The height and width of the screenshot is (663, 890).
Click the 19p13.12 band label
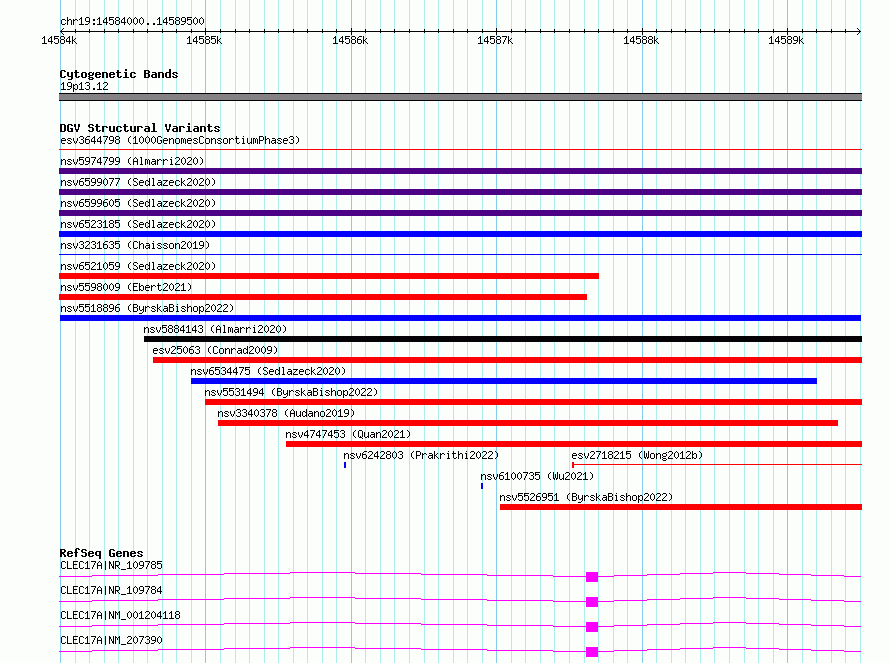tap(84, 86)
